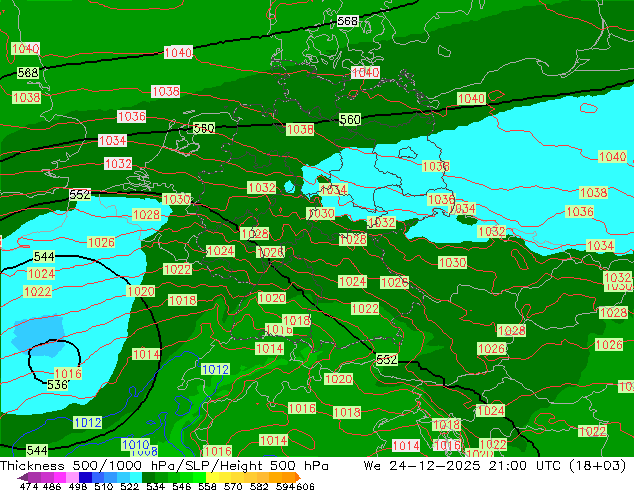Click the legend value 606

click(x=305, y=486)
